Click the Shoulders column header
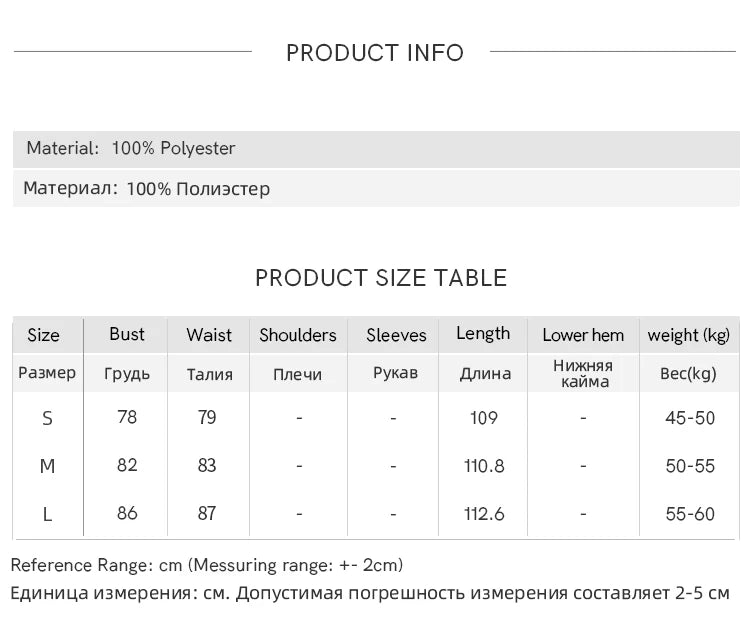Viewport: 750px width, 630px height. click(298, 335)
